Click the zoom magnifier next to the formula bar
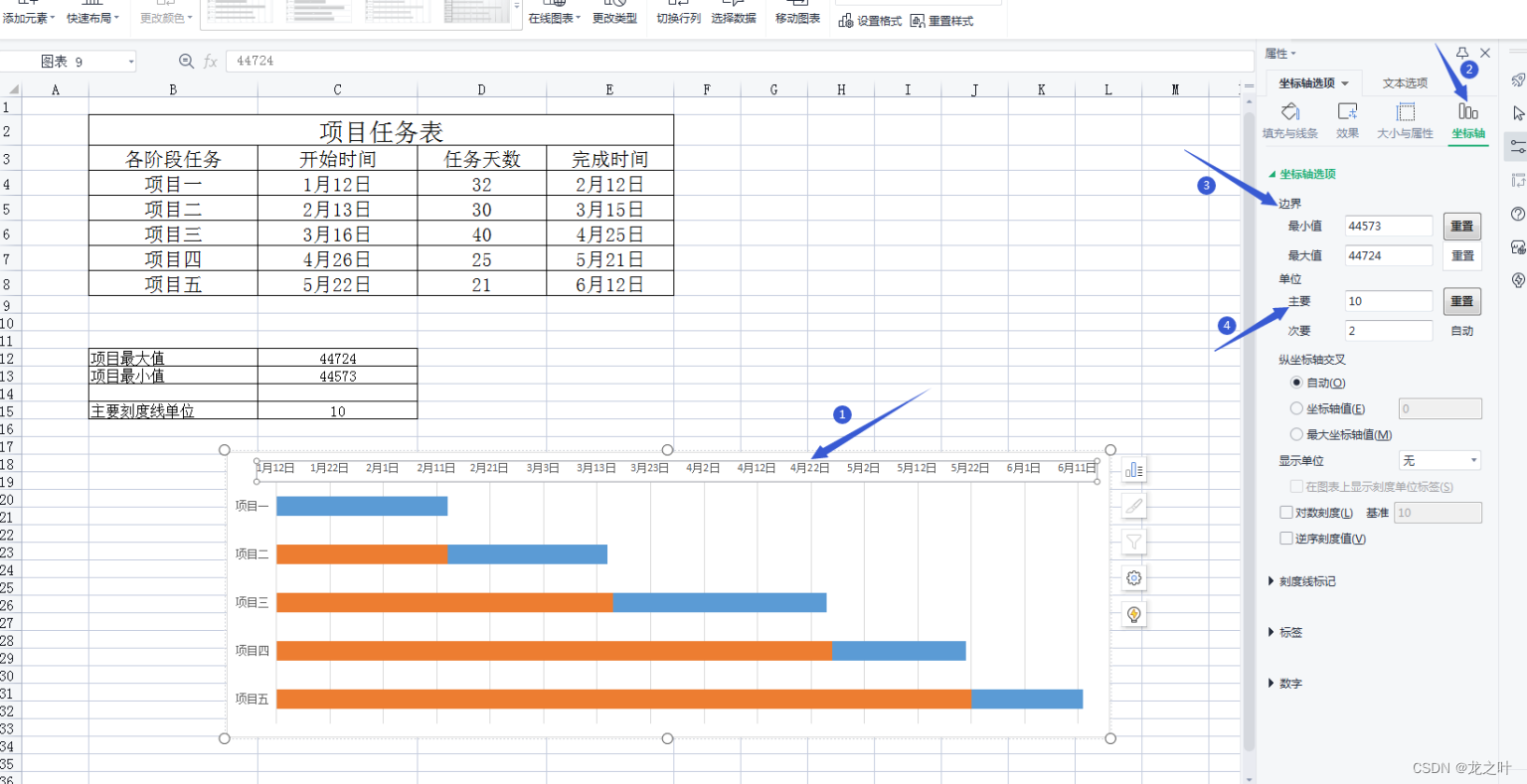Screen dimensions: 1527x784 [186, 62]
